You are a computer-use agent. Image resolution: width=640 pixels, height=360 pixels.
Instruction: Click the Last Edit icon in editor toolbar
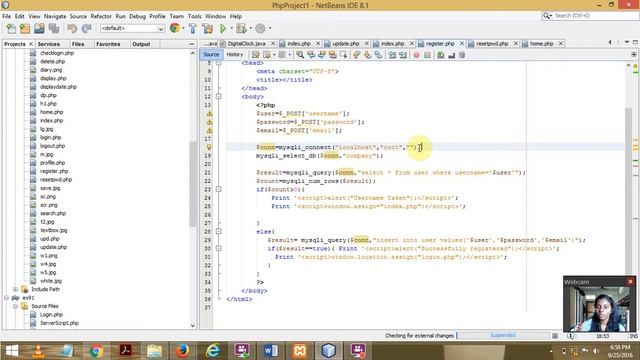[256, 55]
